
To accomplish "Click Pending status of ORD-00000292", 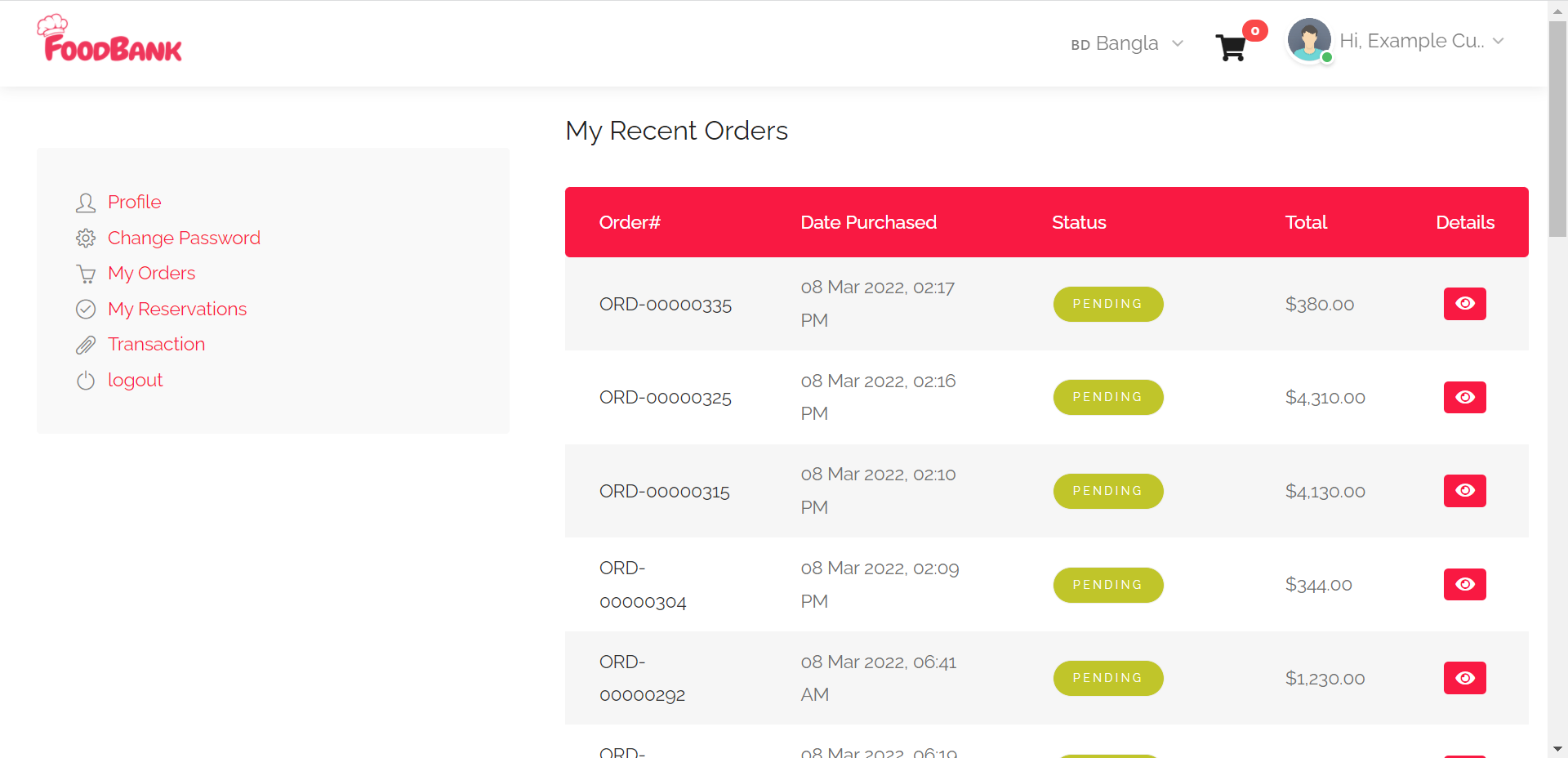I will [1108, 678].
